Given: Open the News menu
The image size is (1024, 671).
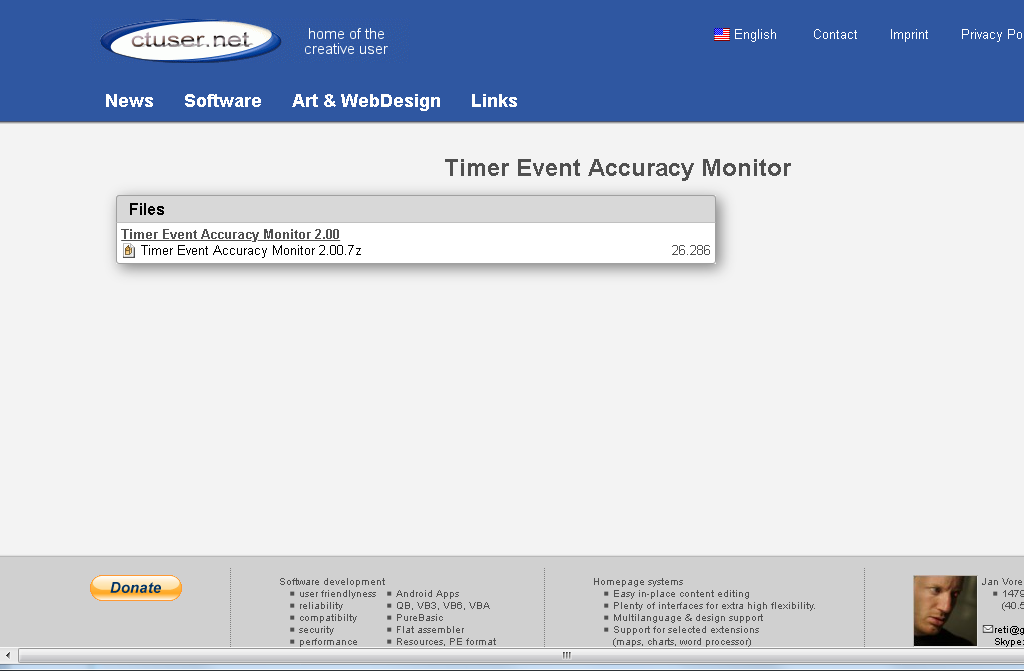Looking at the screenshot, I should point(129,101).
